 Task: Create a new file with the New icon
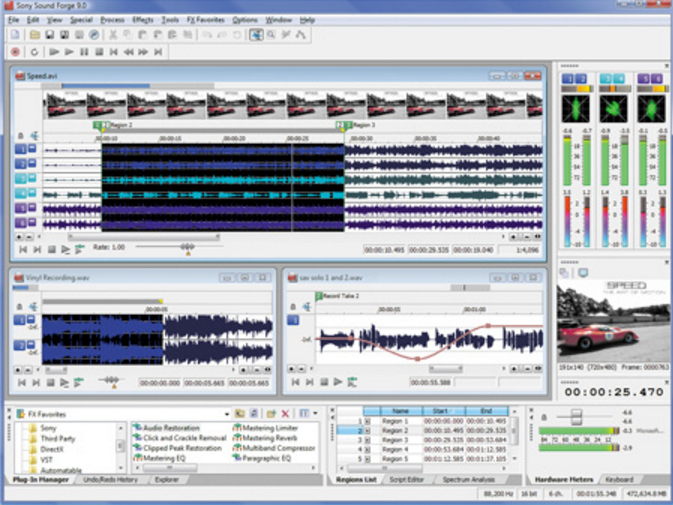[15, 35]
